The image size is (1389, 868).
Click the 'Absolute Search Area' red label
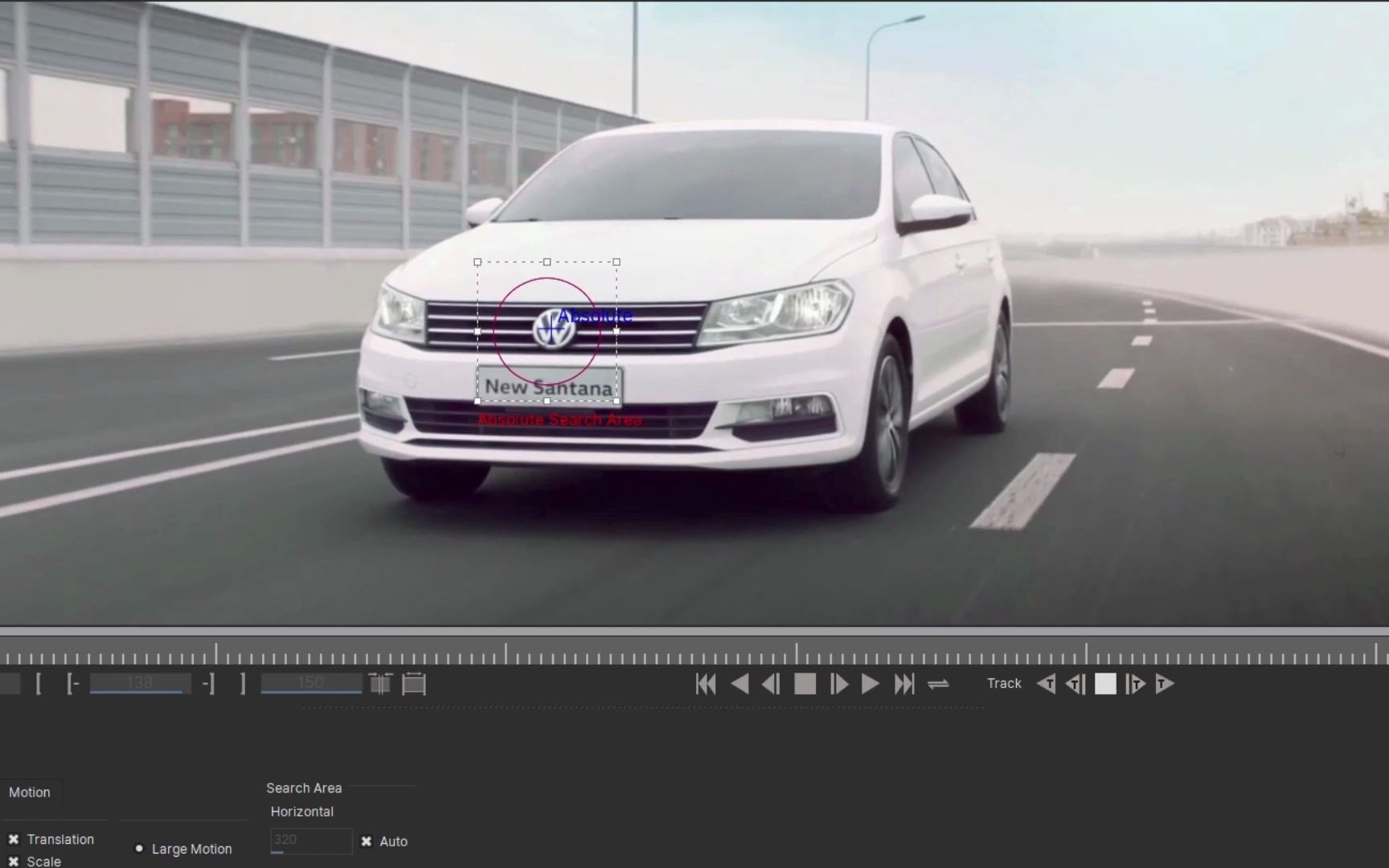(559, 420)
